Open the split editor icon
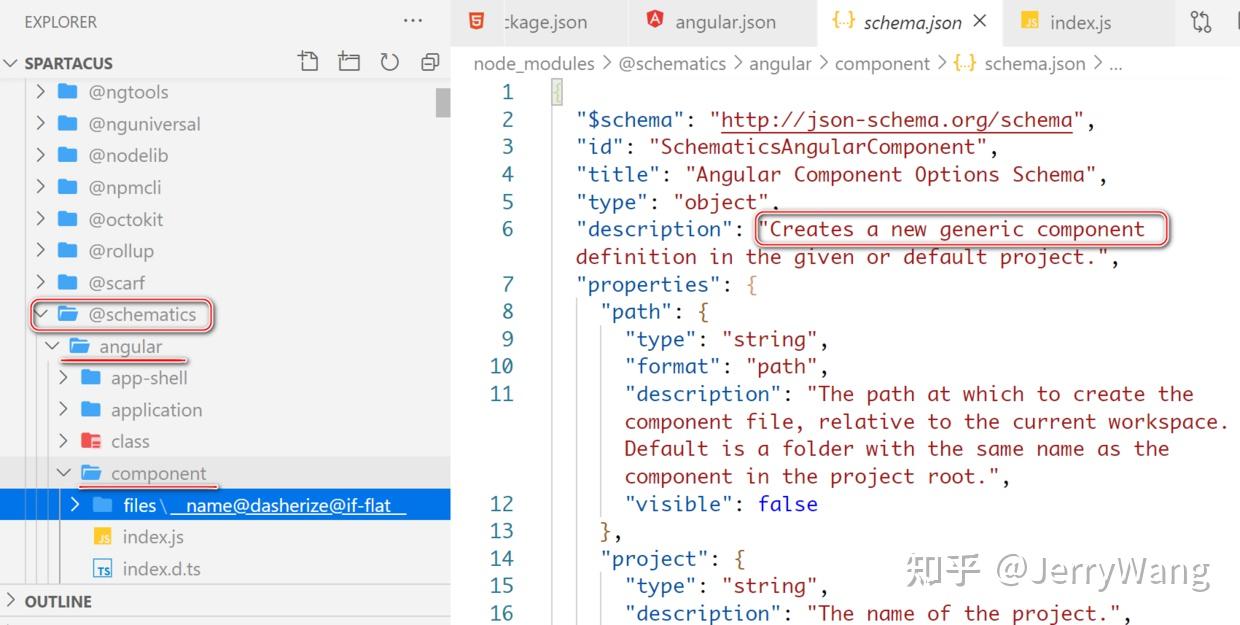 (x=1236, y=21)
